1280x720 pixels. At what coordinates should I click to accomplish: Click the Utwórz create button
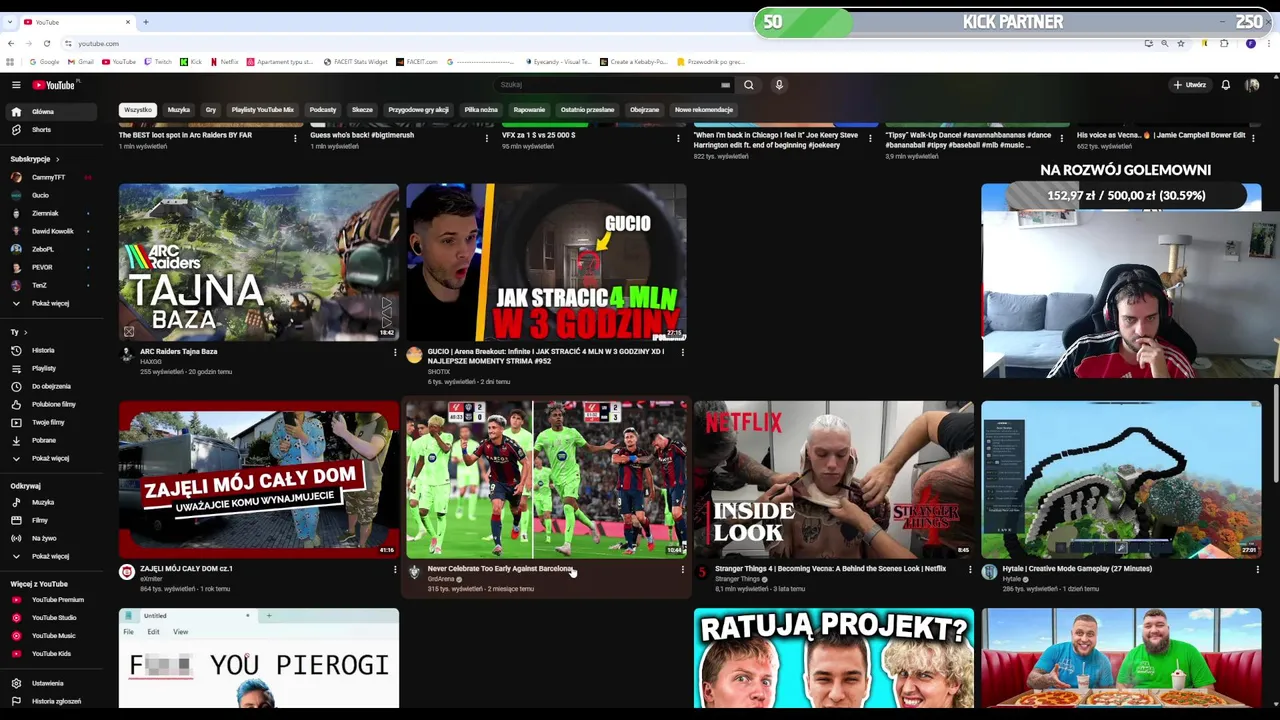[1190, 85]
